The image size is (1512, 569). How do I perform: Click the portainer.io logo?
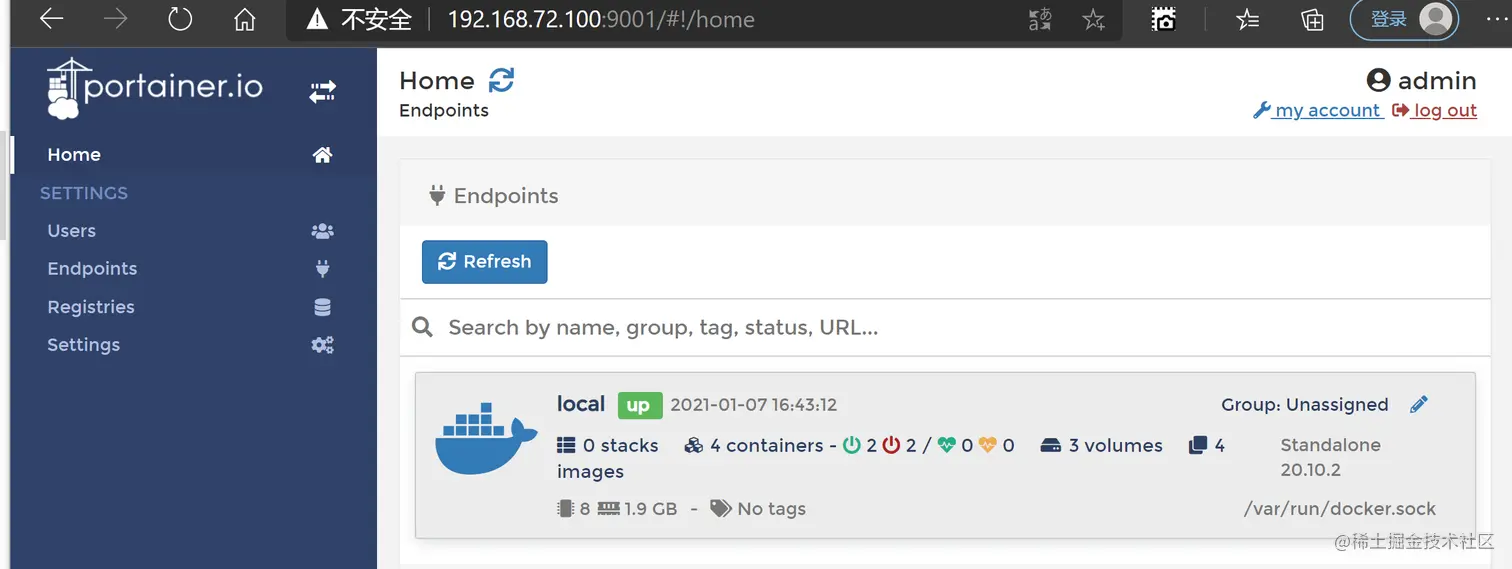155,88
